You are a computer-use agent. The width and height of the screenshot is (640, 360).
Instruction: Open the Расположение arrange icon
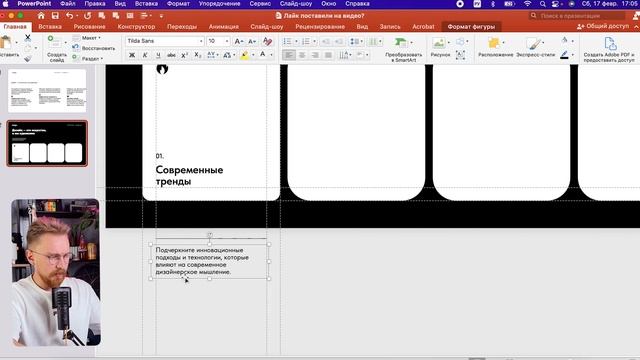[x=494, y=43]
